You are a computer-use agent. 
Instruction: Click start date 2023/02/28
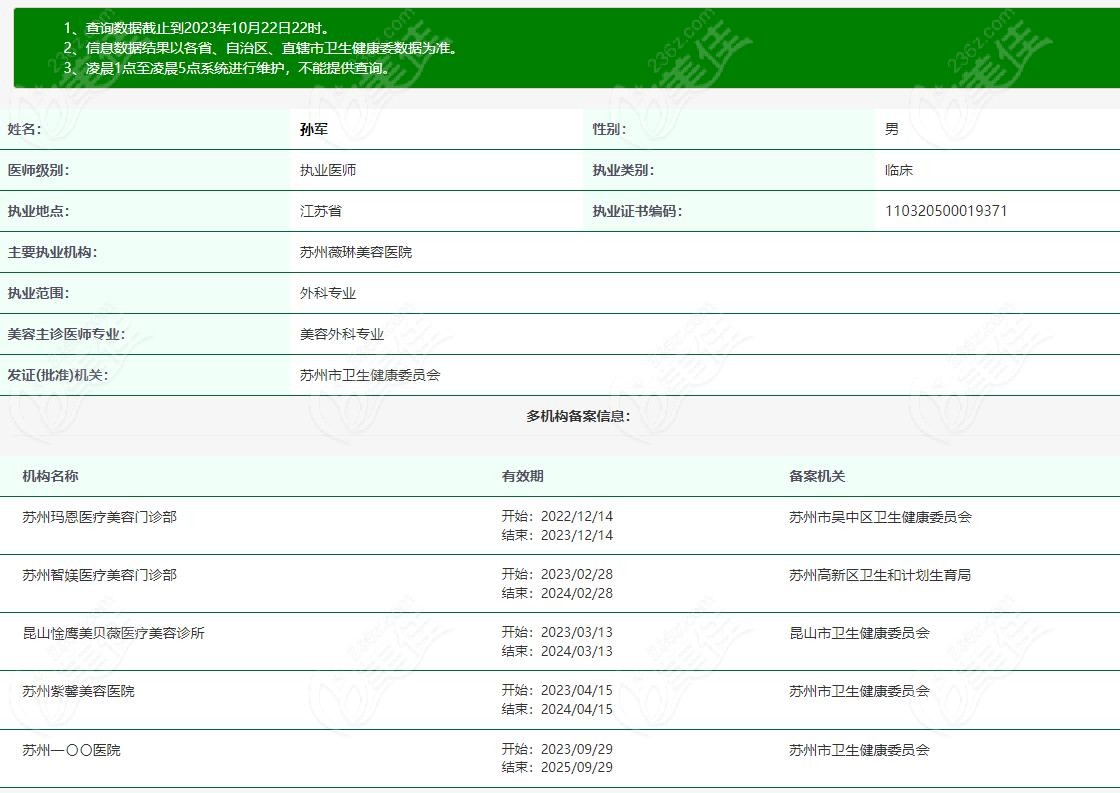576,574
